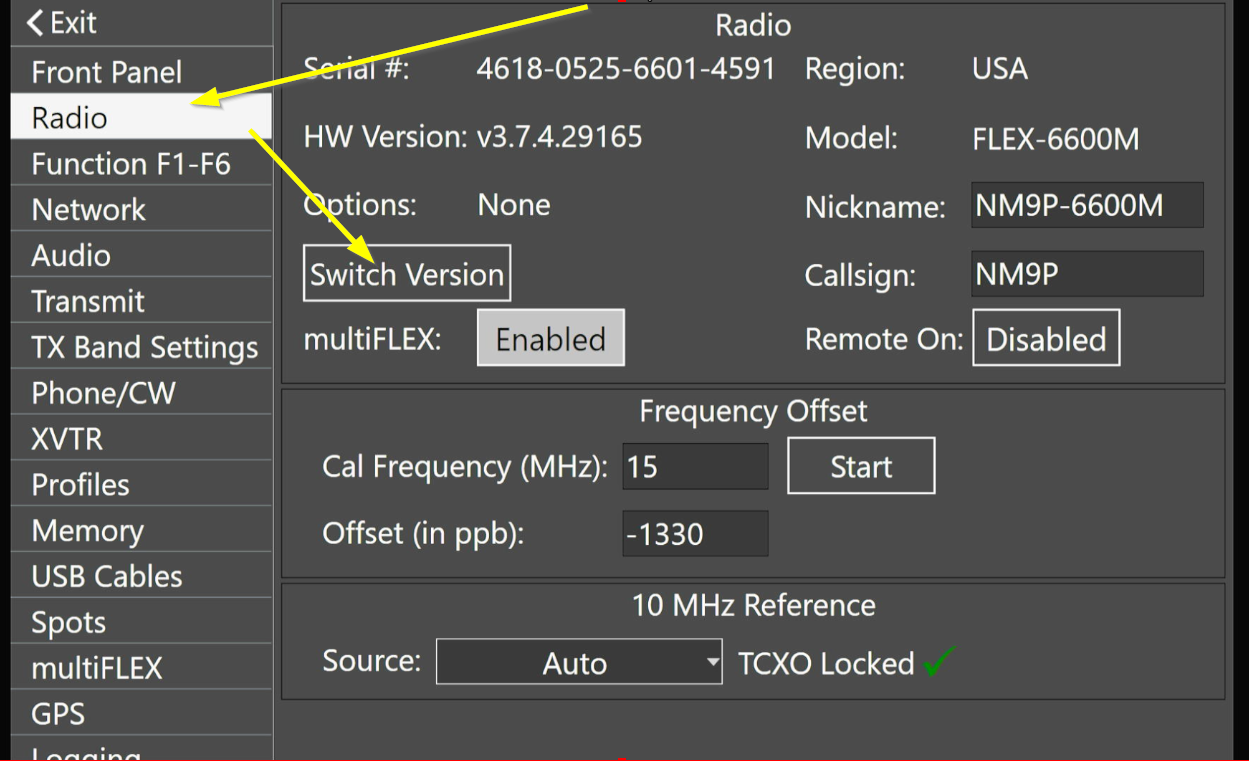This screenshot has width=1249, height=761.
Task: Toggle the Remote On Disabled button
Action: (x=1046, y=338)
